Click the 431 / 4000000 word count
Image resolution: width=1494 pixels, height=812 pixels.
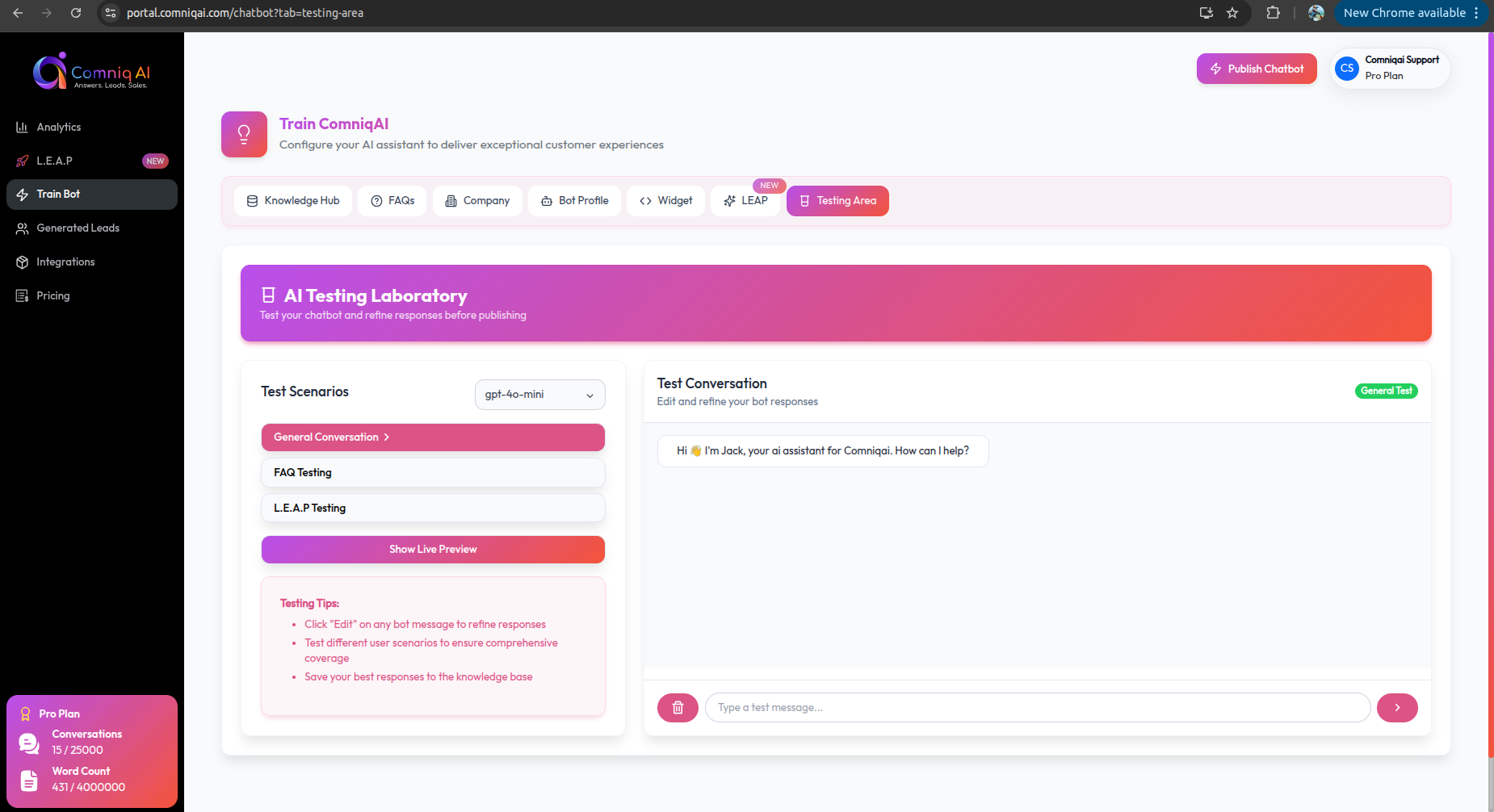[x=89, y=788]
